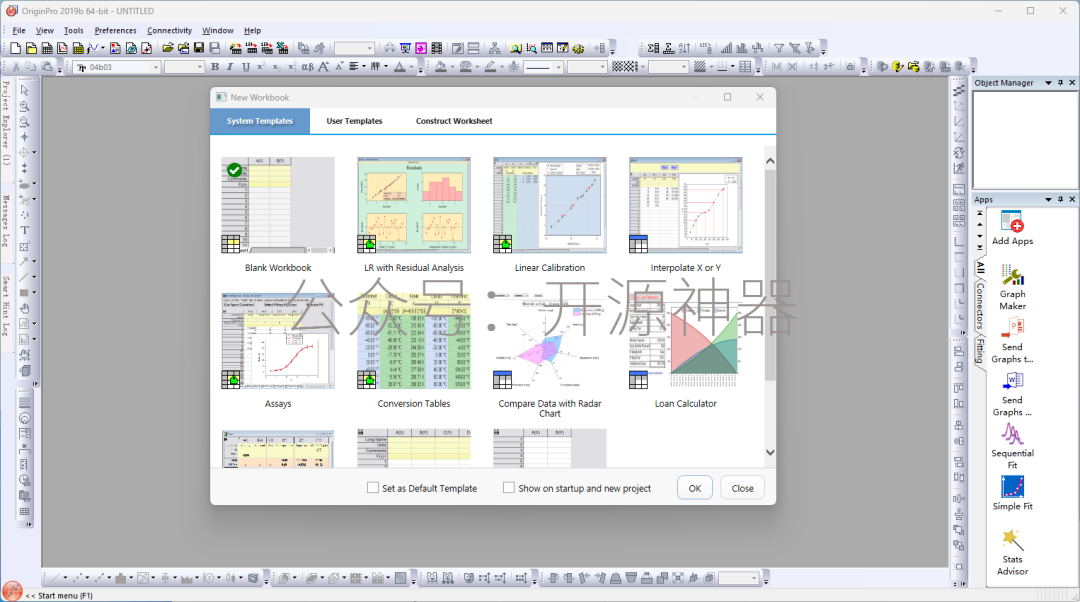Image resolution: width=1080 pixels, height=602 pixels.
Task: Click the fill color paint bucket
Action: (x=441, y=67)
